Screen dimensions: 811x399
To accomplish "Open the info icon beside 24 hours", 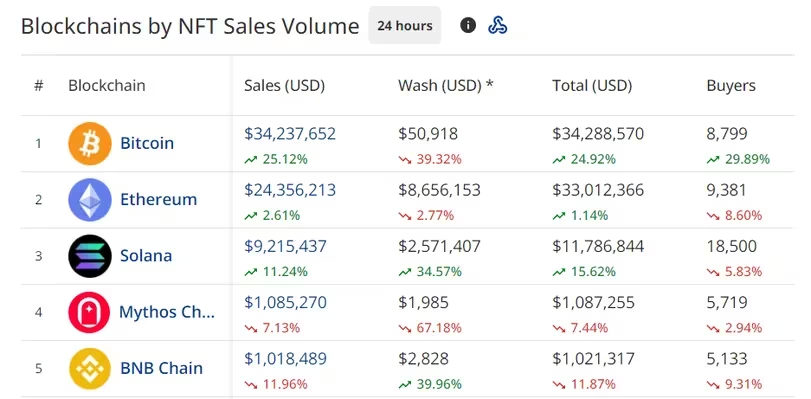I will (468, 25).
